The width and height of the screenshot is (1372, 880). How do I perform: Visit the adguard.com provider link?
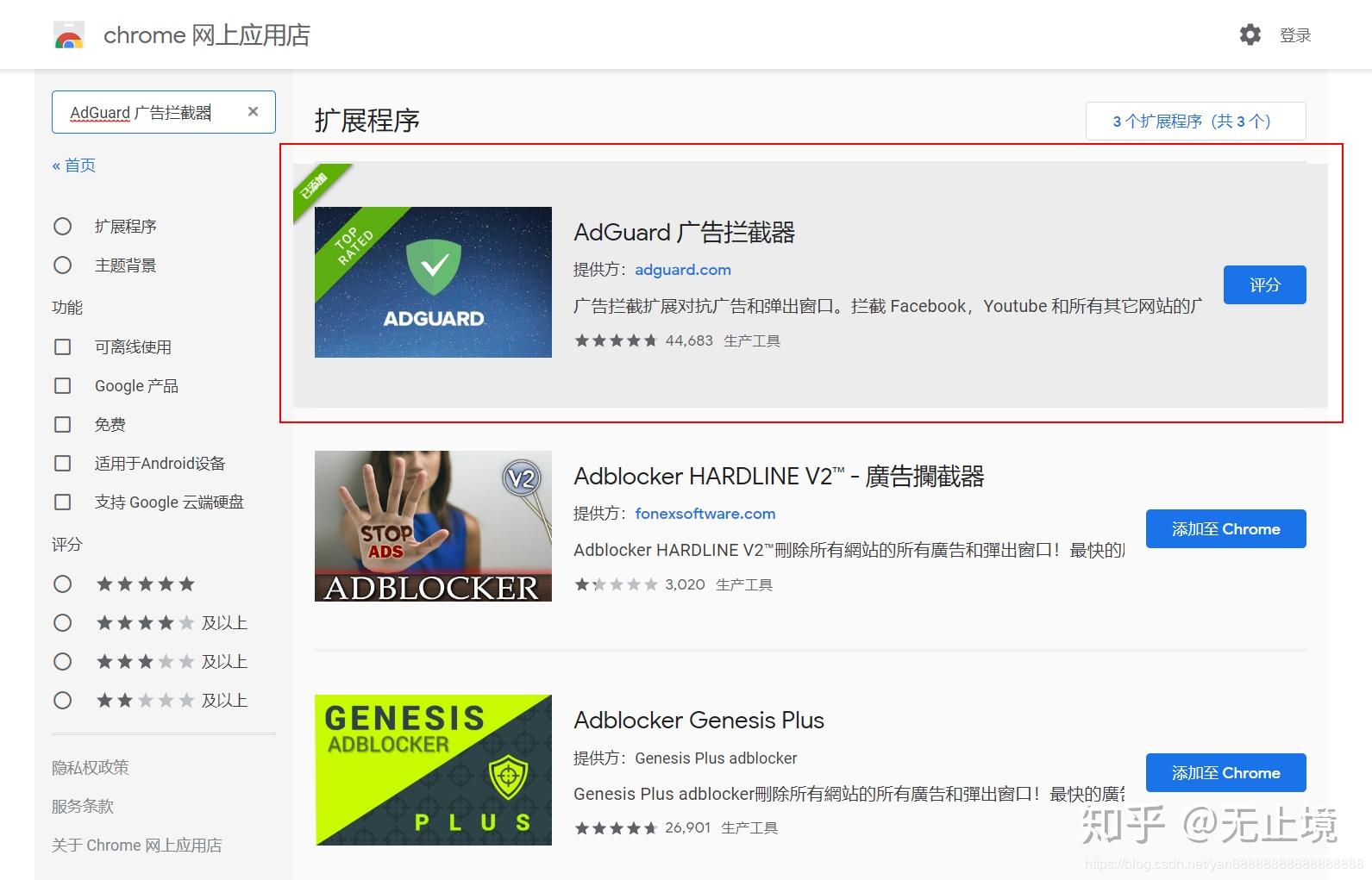(683, 270)
